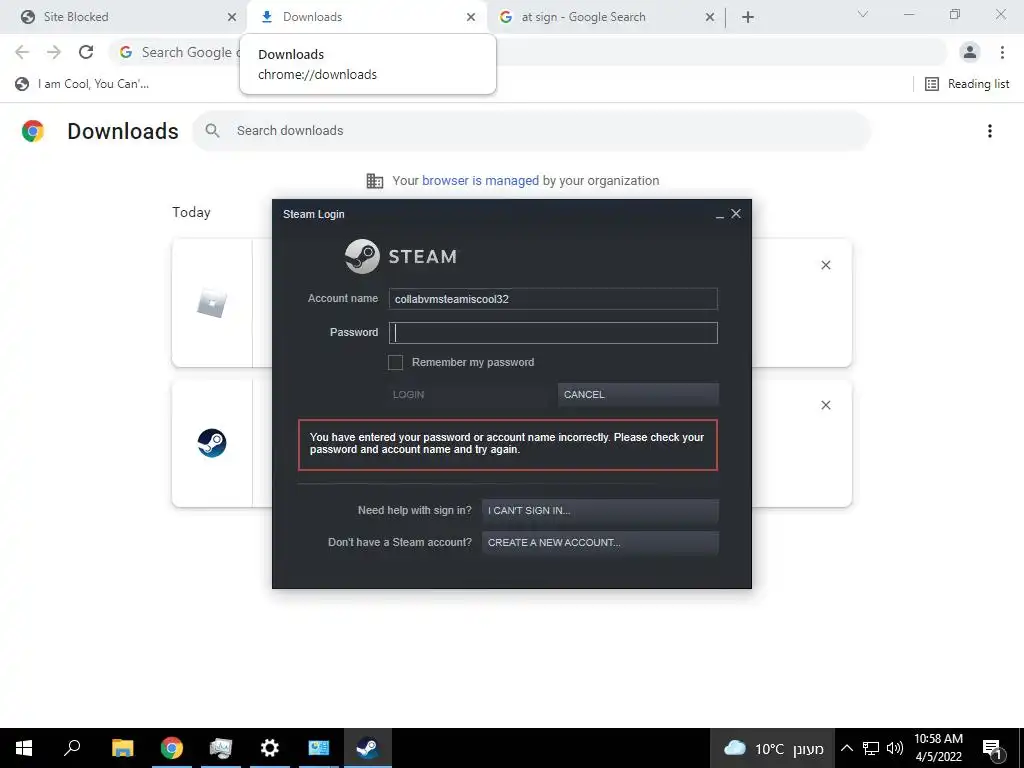Close the Steam Login dialog
1024x768 pixels.
736,214
